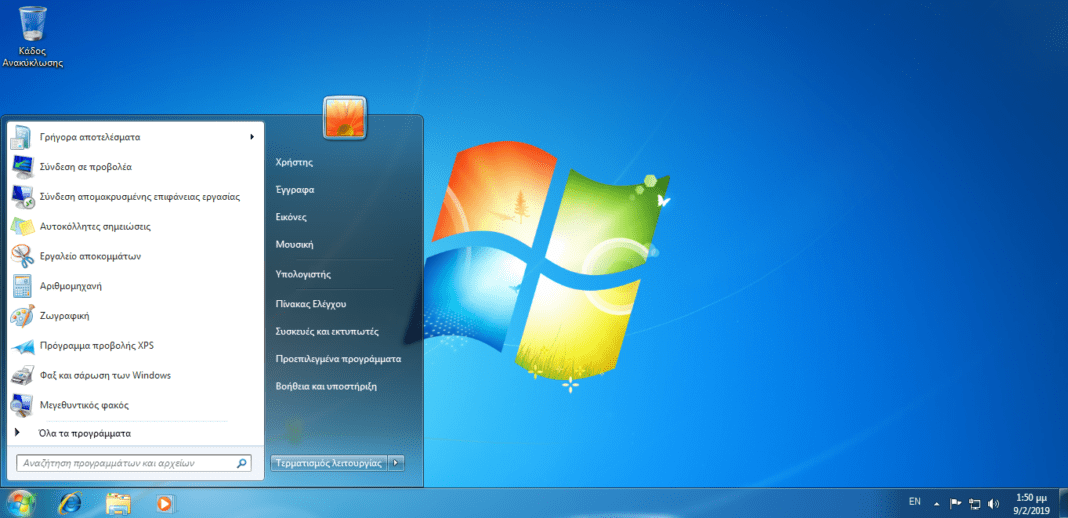This screenshot has width=1068, height=518.
Task: Click the volume speaker tray icon
Action: click(993, 504)
